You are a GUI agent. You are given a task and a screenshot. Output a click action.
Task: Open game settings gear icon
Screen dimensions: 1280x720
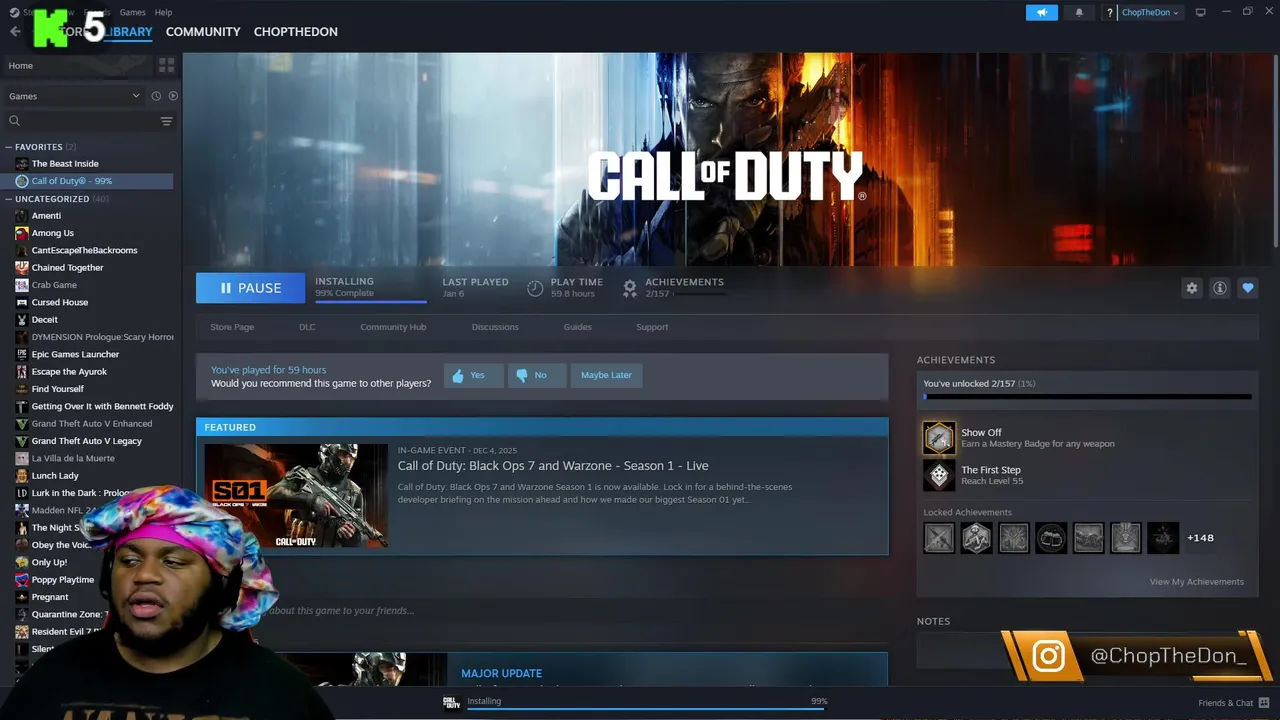pyautogui.click(x=1191, y=288)
